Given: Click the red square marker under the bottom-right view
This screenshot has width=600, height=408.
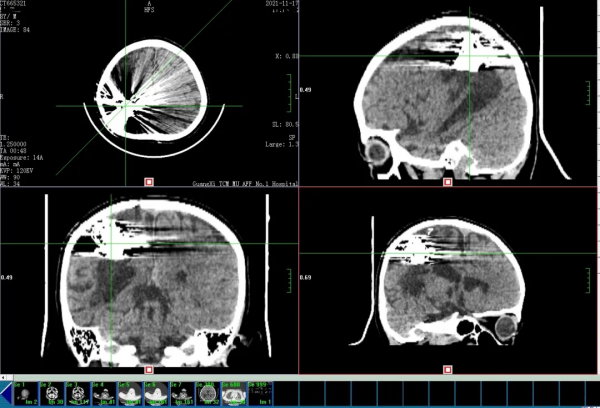Looking at the screenshot, I should coord(447,369).
